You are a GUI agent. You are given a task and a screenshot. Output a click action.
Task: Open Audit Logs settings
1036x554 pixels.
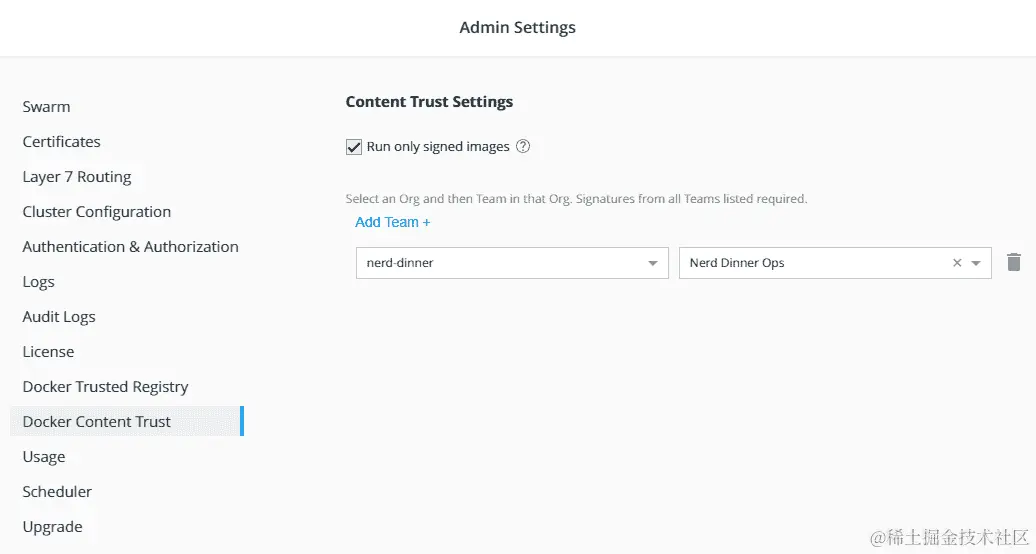point(59,317)
